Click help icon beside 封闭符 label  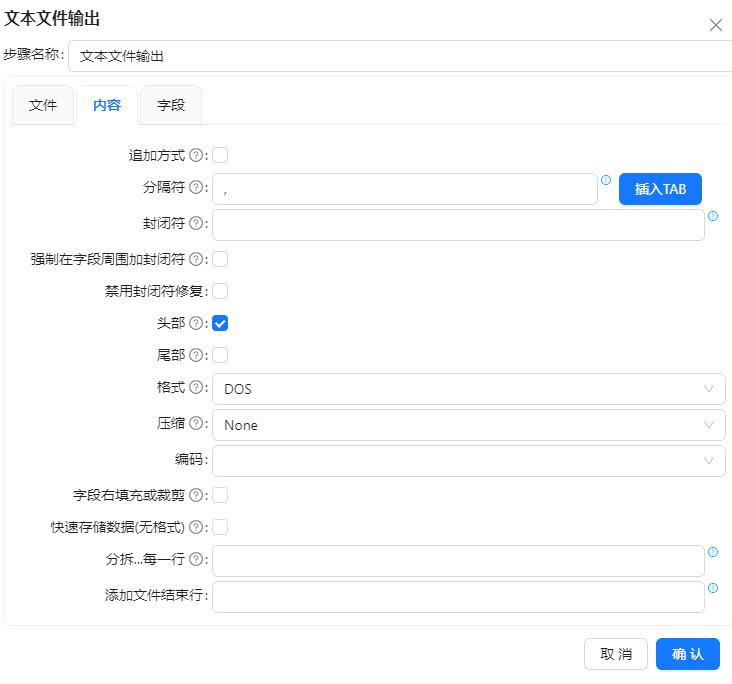(x=196, y=223)
